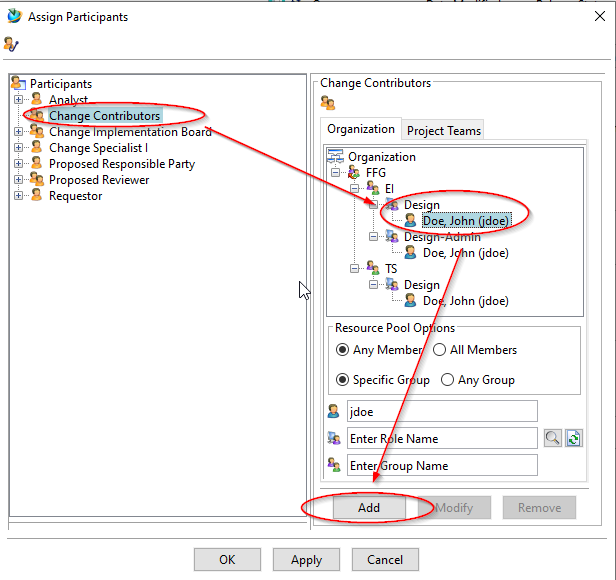Viewport: 616px width, 580px height.
Task: Collapse the TS organization node
Action: coord(356,269)
